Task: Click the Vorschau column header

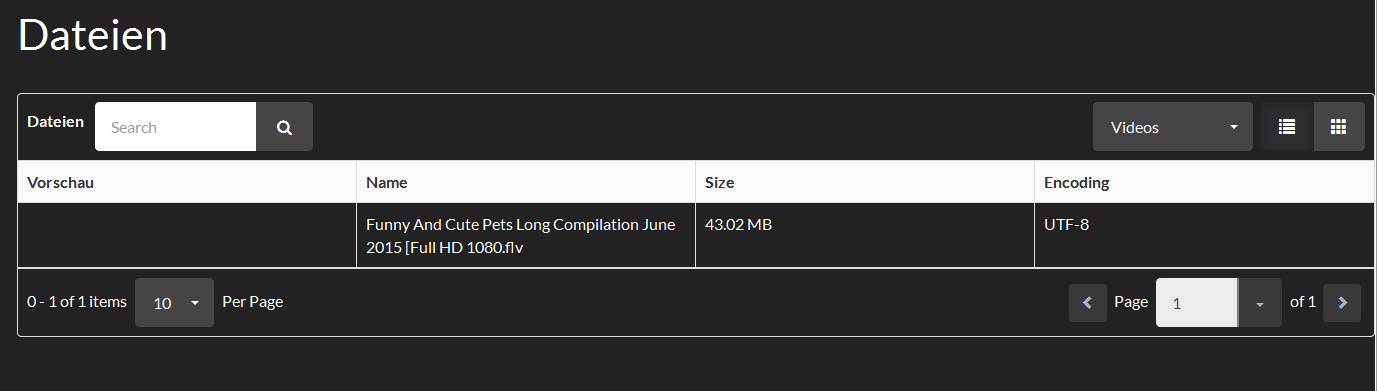Action: [x=60, y=183]
